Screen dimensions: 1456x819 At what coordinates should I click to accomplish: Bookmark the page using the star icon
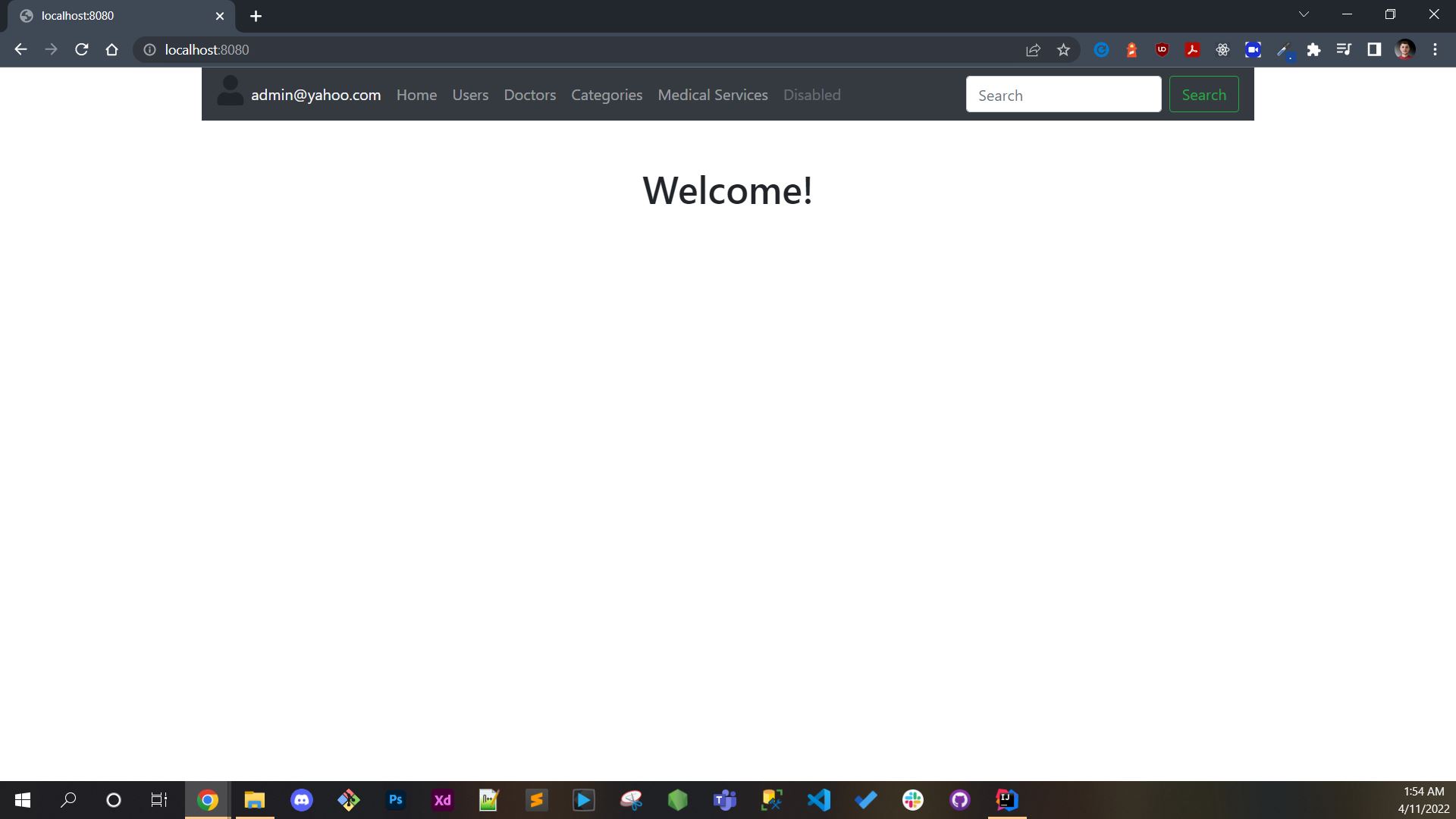[1063, 49]
